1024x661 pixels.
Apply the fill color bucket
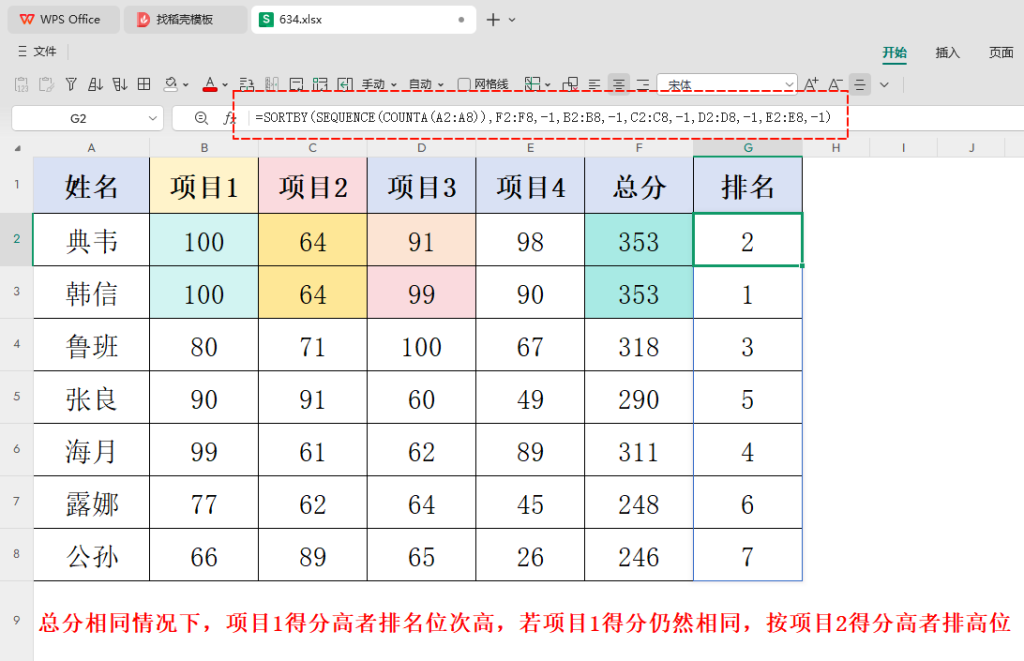[x=170, y=84]
